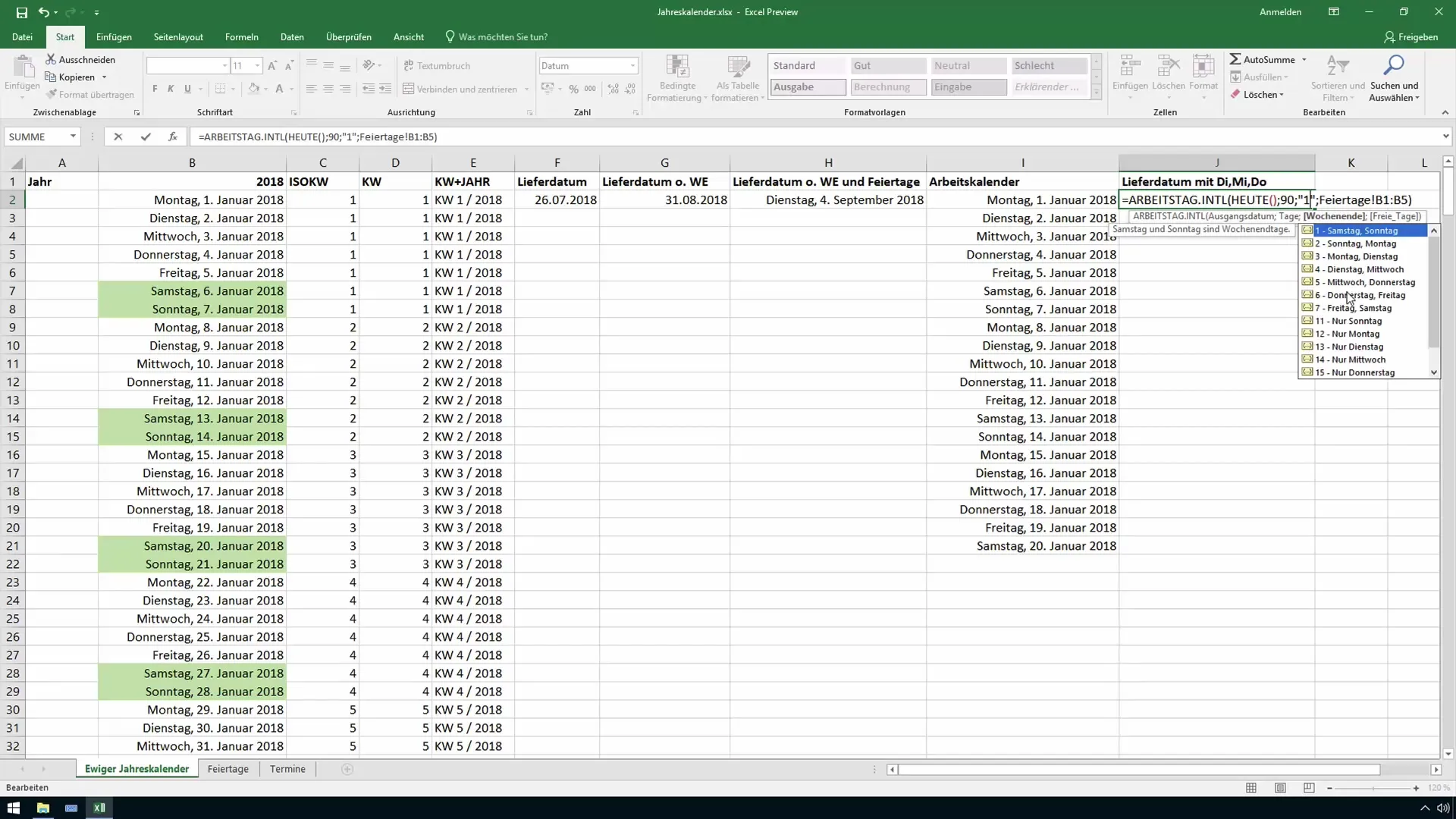This screenshot has height=819, width=1456.
Task: Open Datum number format dropdown
Action: click(x=632, y=66)
